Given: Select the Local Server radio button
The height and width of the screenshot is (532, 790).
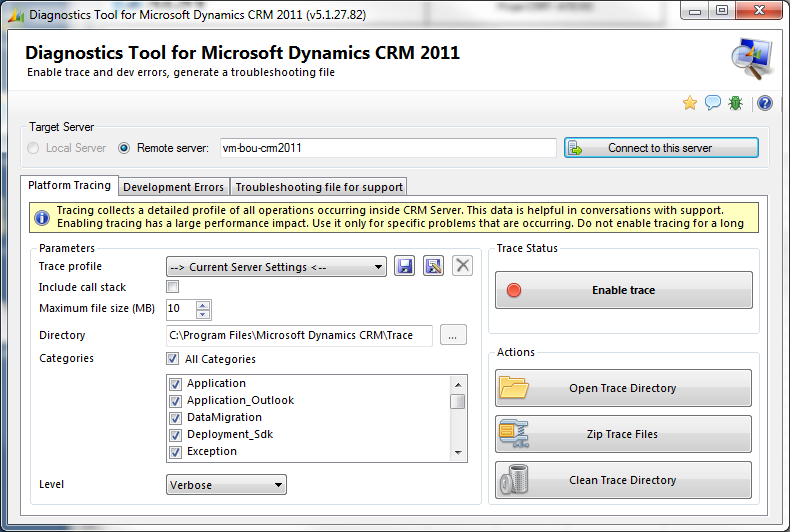Looking at the screenshot, I should pyautogui.click(x=33, y=148).
